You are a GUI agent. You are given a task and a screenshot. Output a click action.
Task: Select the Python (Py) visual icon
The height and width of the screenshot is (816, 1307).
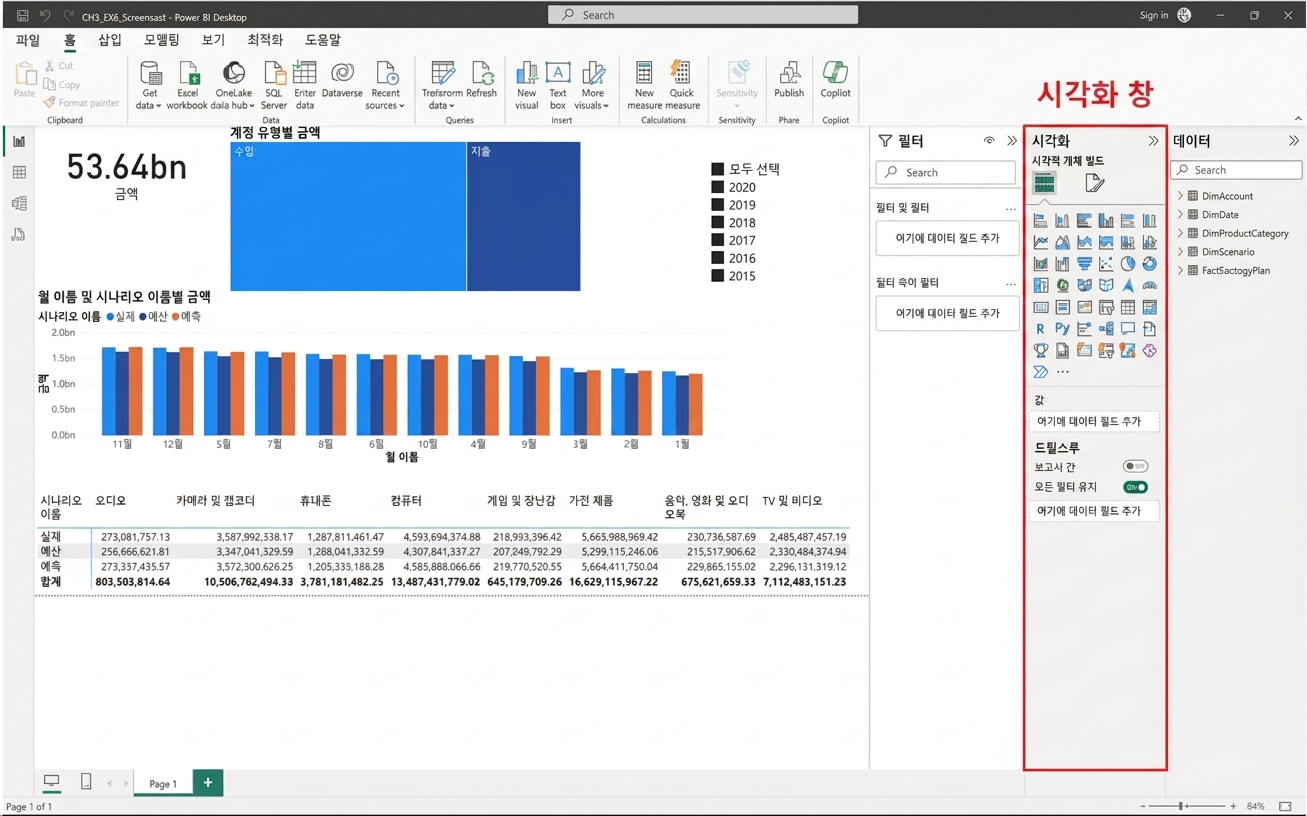point(1062,329)
